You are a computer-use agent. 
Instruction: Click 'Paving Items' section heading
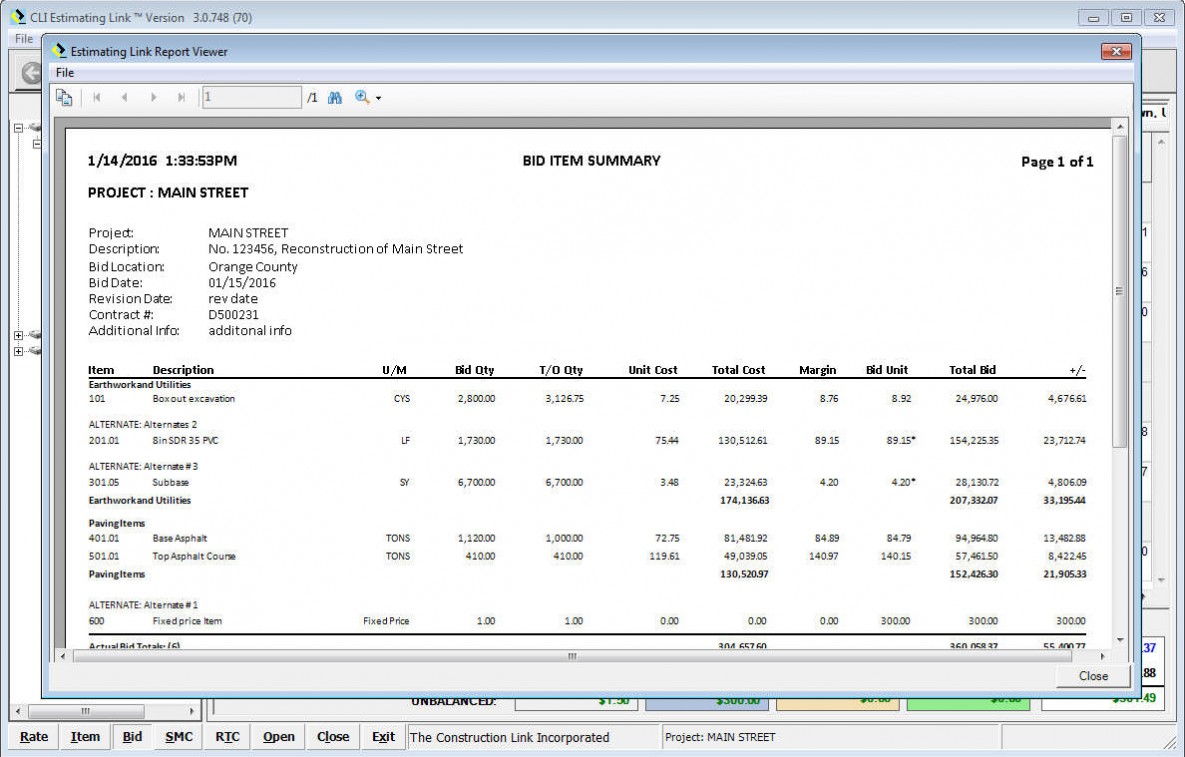(117, 523)
